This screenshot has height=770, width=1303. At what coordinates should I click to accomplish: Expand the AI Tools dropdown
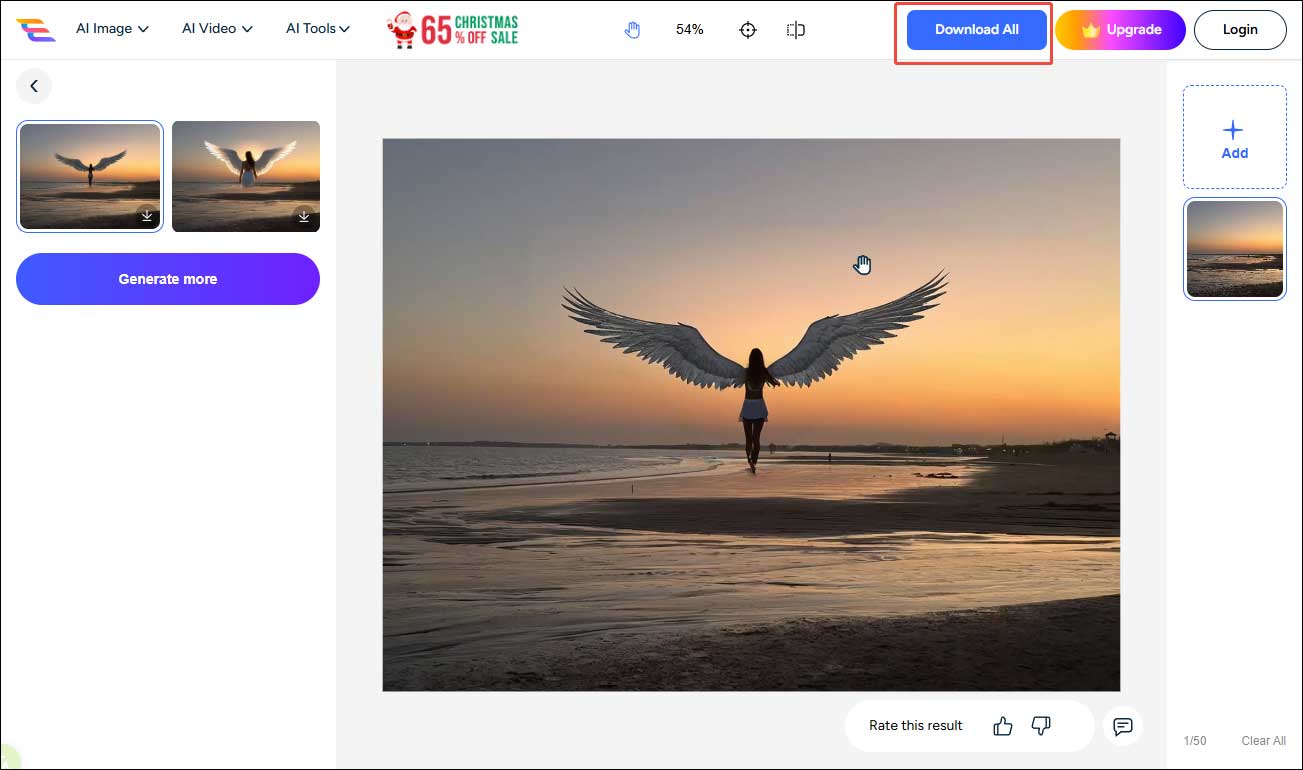pyautogui.click(x=317, y=29)
